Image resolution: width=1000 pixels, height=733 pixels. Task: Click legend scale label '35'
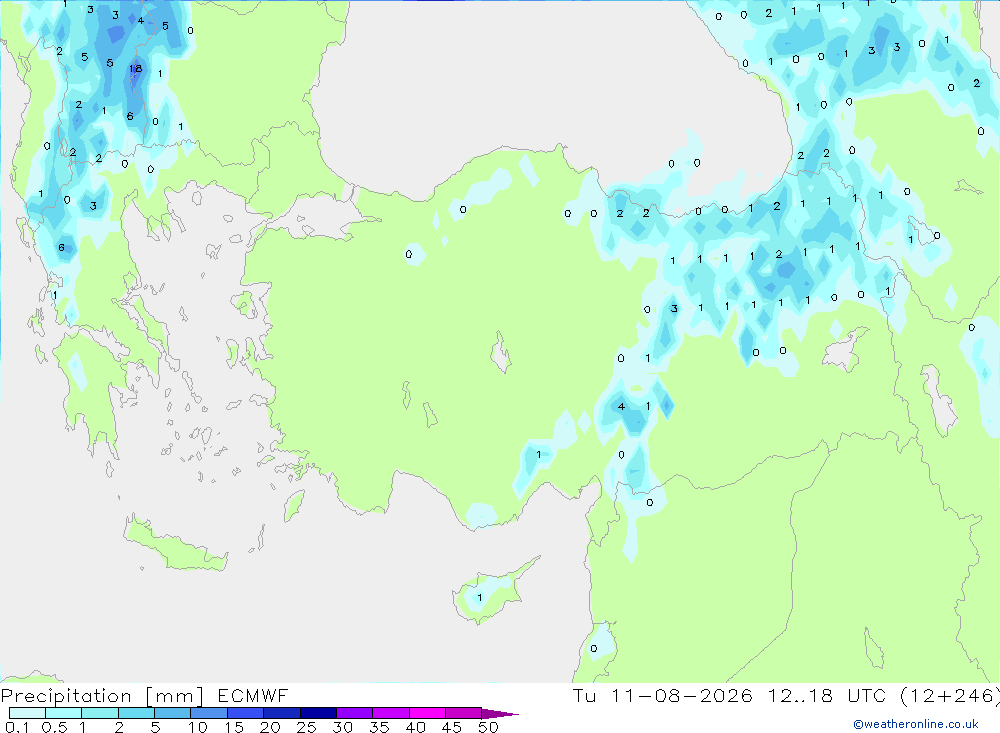(379, 727)
